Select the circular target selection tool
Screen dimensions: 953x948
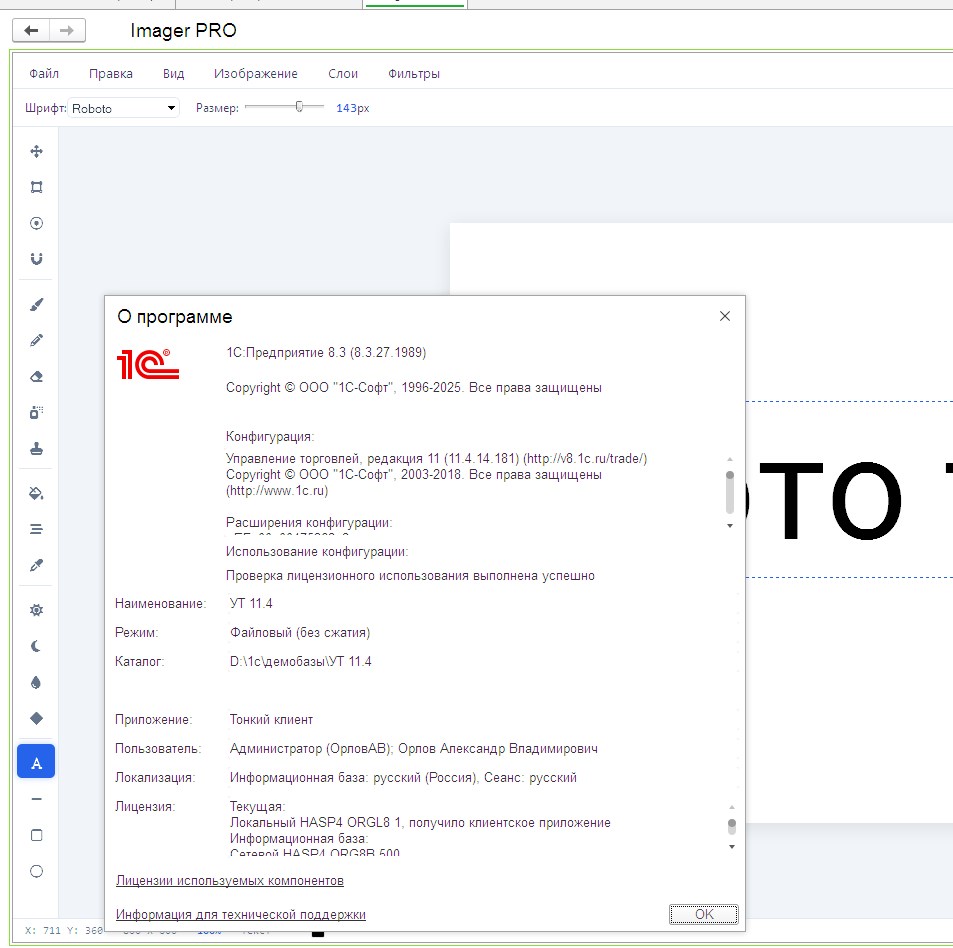tap(36, 224)
